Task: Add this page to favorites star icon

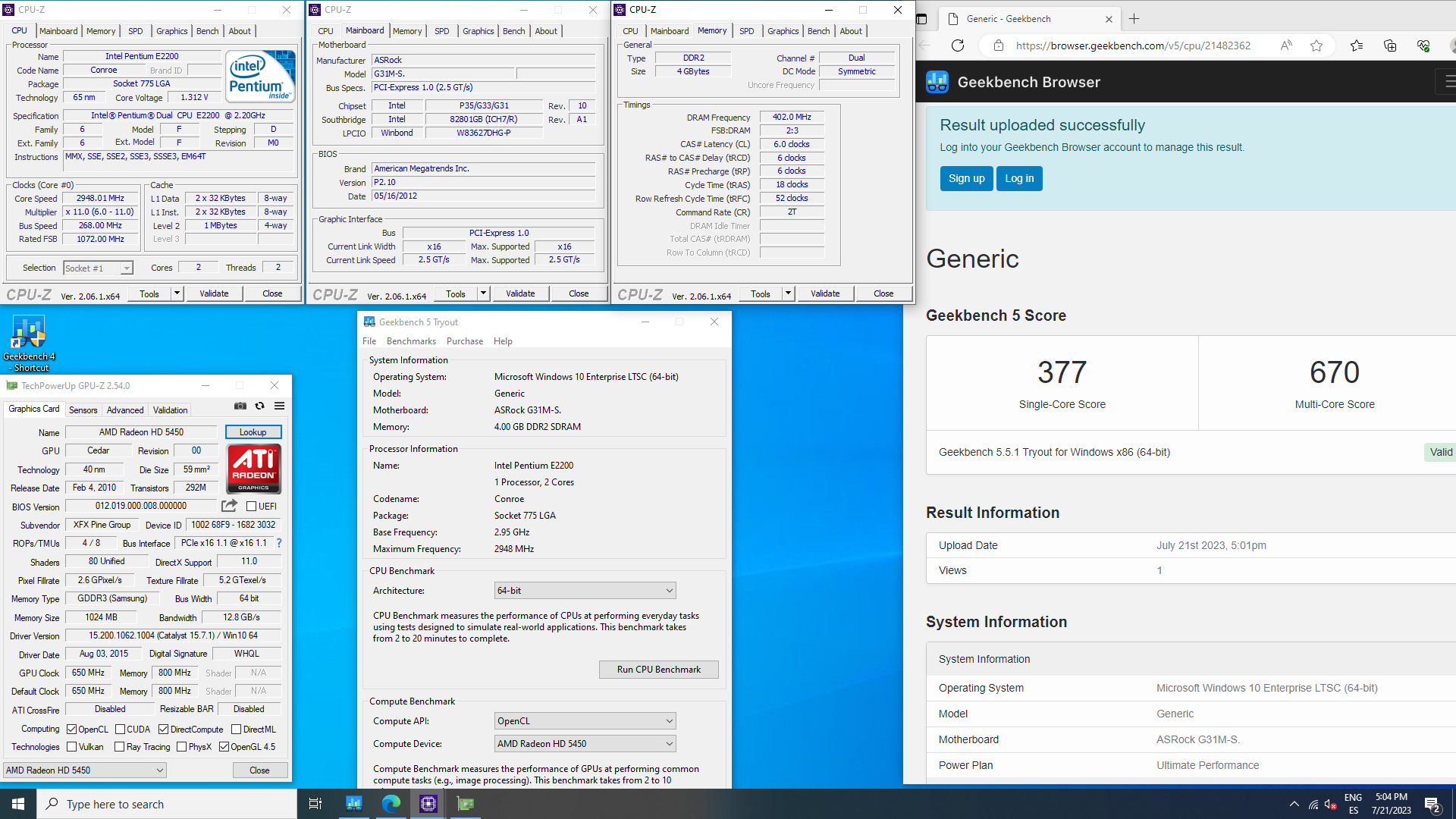Action: tap(1316, 45)
